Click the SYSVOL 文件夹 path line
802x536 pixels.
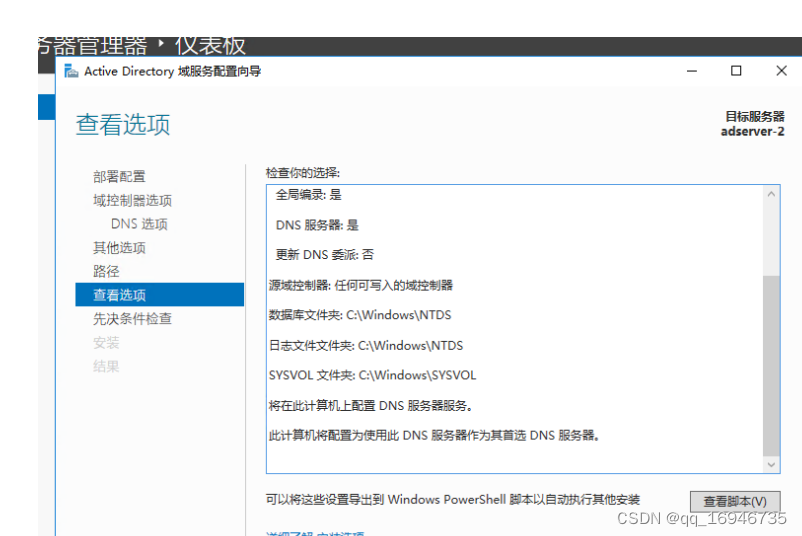(372, 375)
